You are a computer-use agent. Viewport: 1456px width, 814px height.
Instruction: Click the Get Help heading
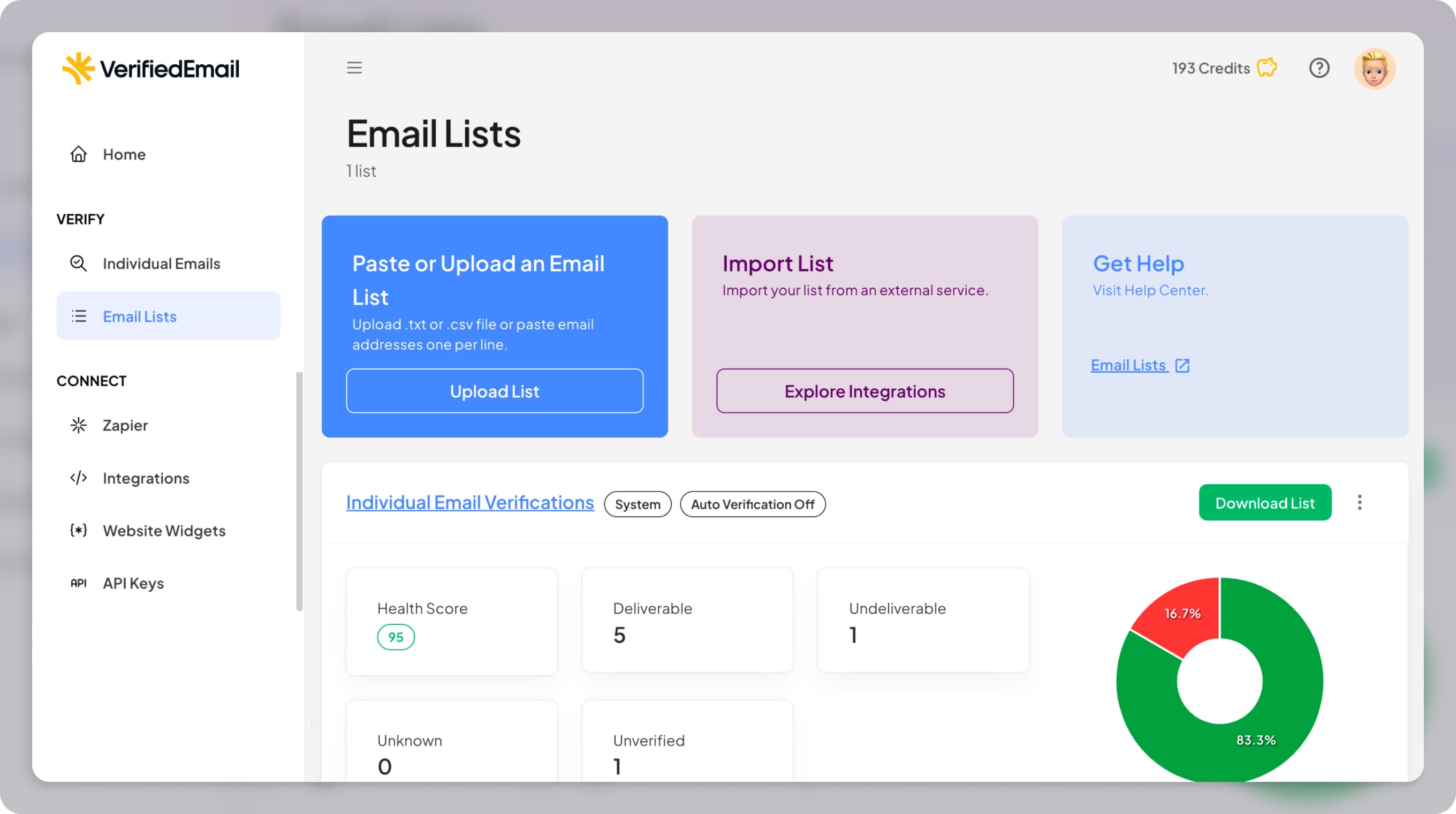[x=1138, y=263]
